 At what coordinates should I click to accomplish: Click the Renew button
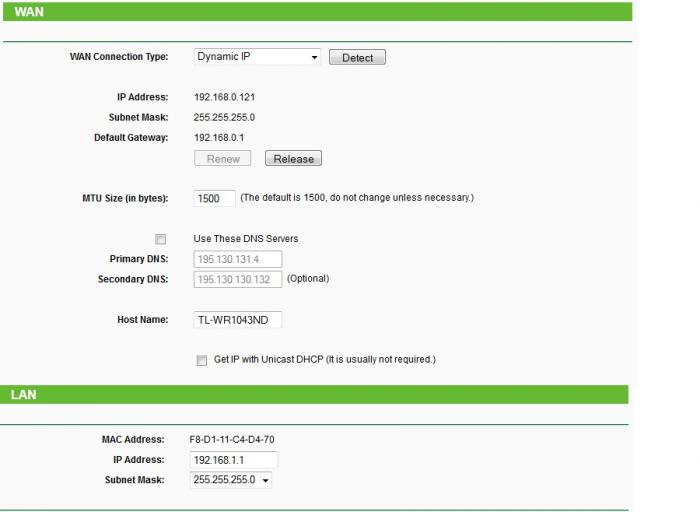[222, 158]
